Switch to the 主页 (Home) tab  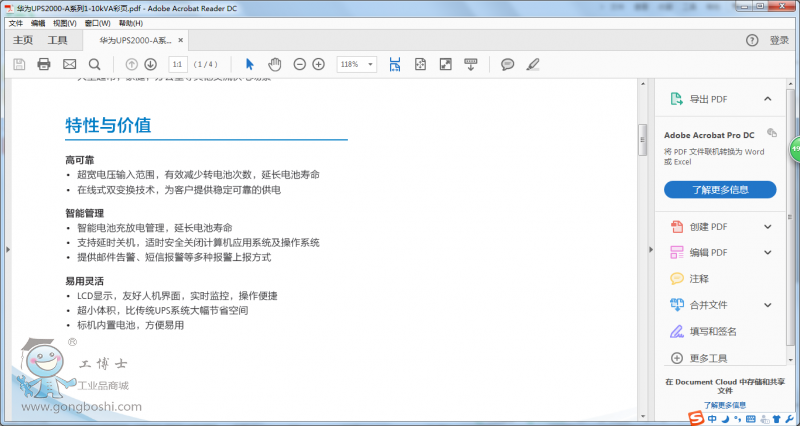click(23, 40)
